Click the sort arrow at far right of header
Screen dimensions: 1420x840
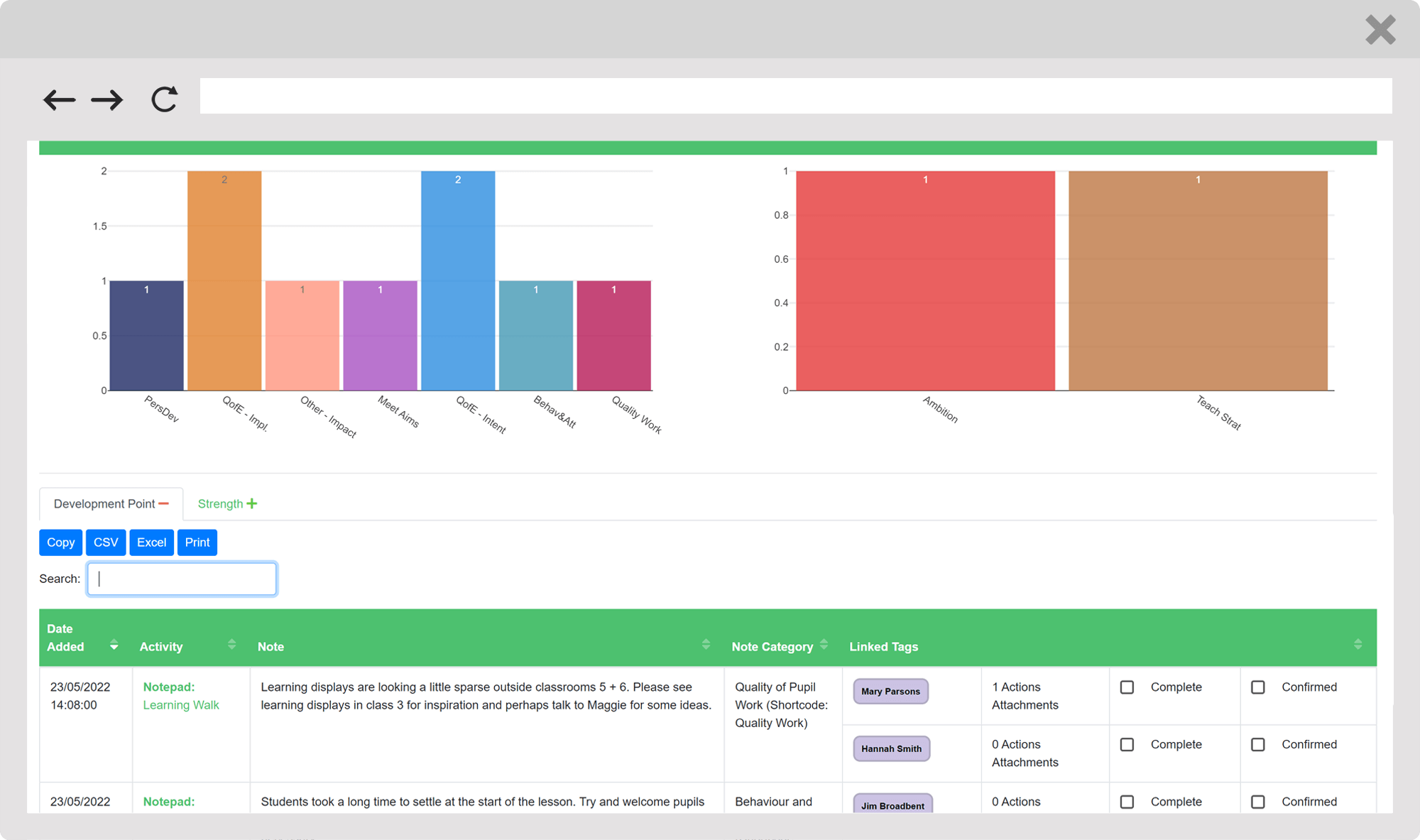pos(1358,645)
